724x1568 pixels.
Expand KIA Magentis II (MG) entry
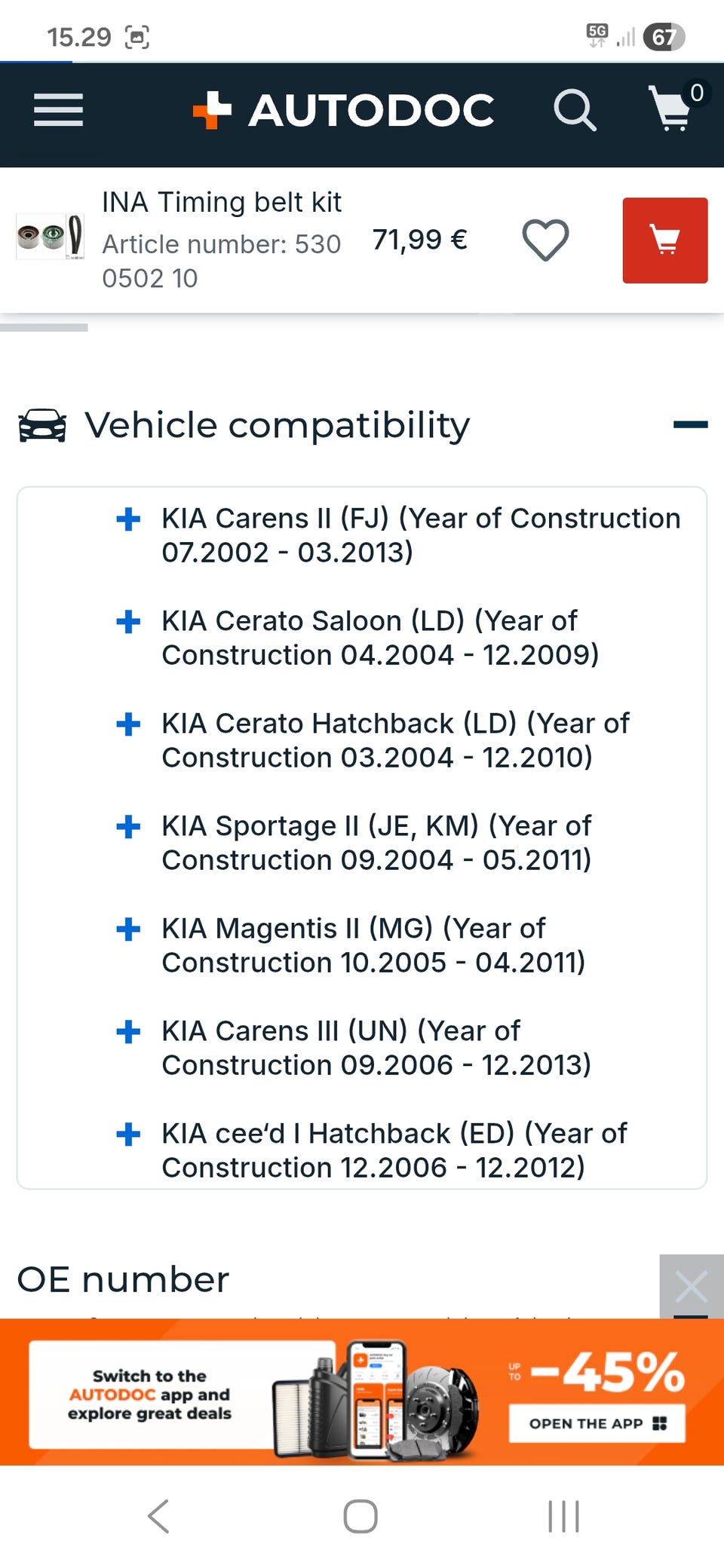point(128,929)
